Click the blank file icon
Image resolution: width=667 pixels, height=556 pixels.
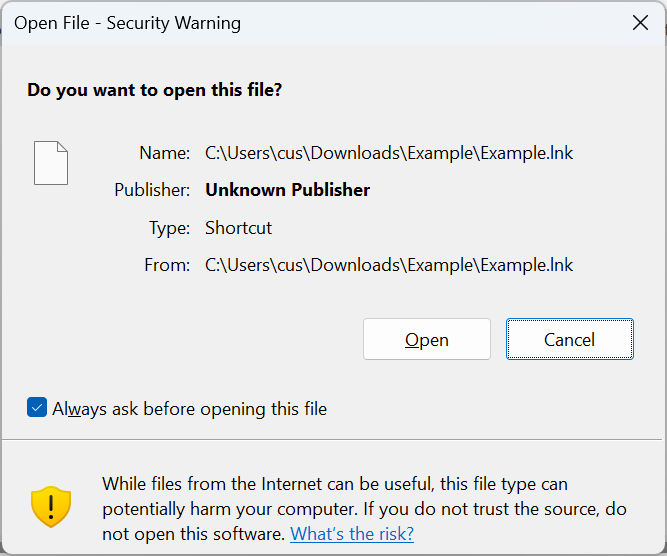pyautogui.click(x=51, y=163)
